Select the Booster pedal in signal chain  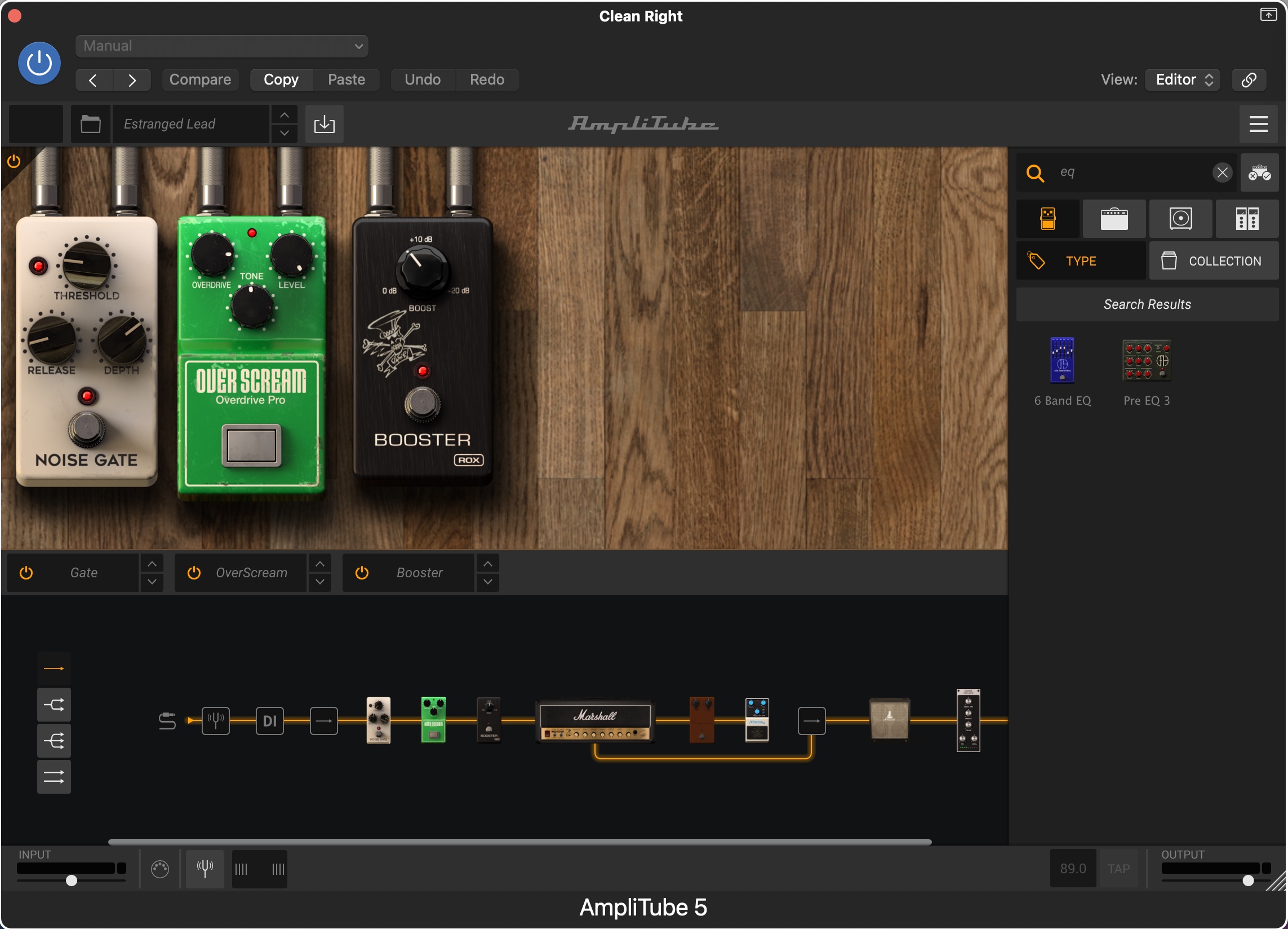tap(489, 720)
